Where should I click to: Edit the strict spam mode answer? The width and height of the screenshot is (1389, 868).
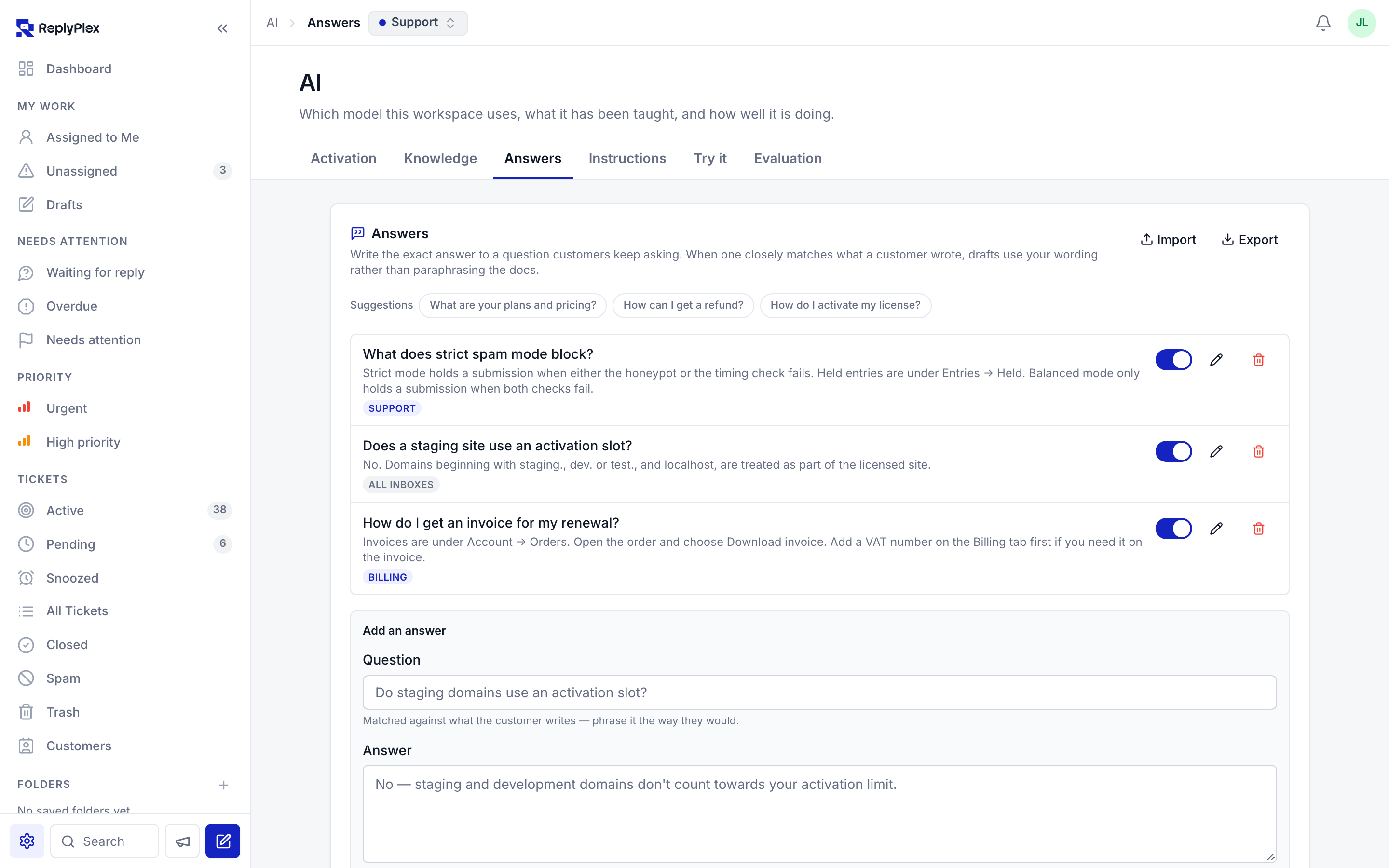pyautogui.click(x=1216, y=360)
